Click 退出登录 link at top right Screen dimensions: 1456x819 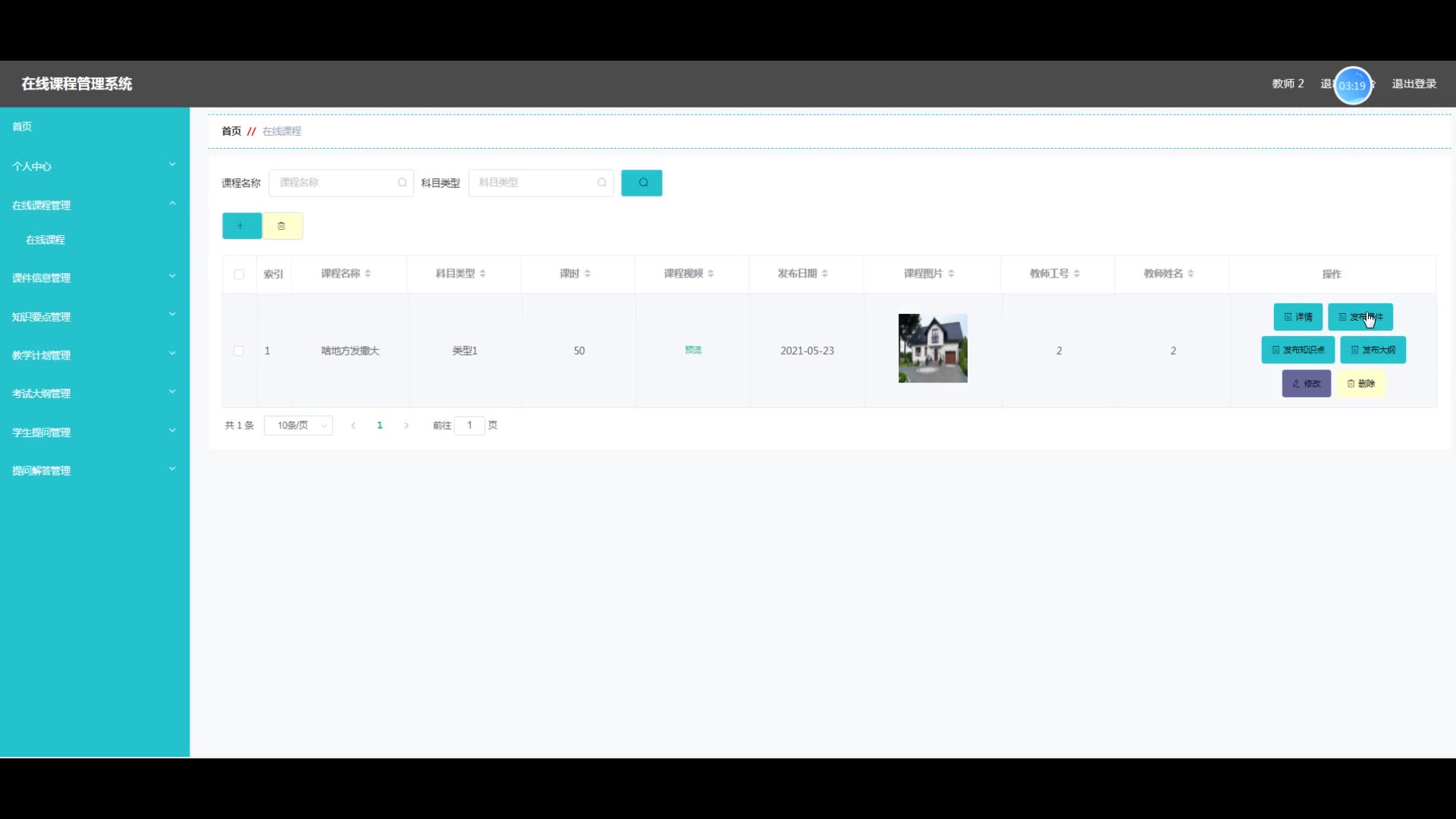coord(1414,84)
